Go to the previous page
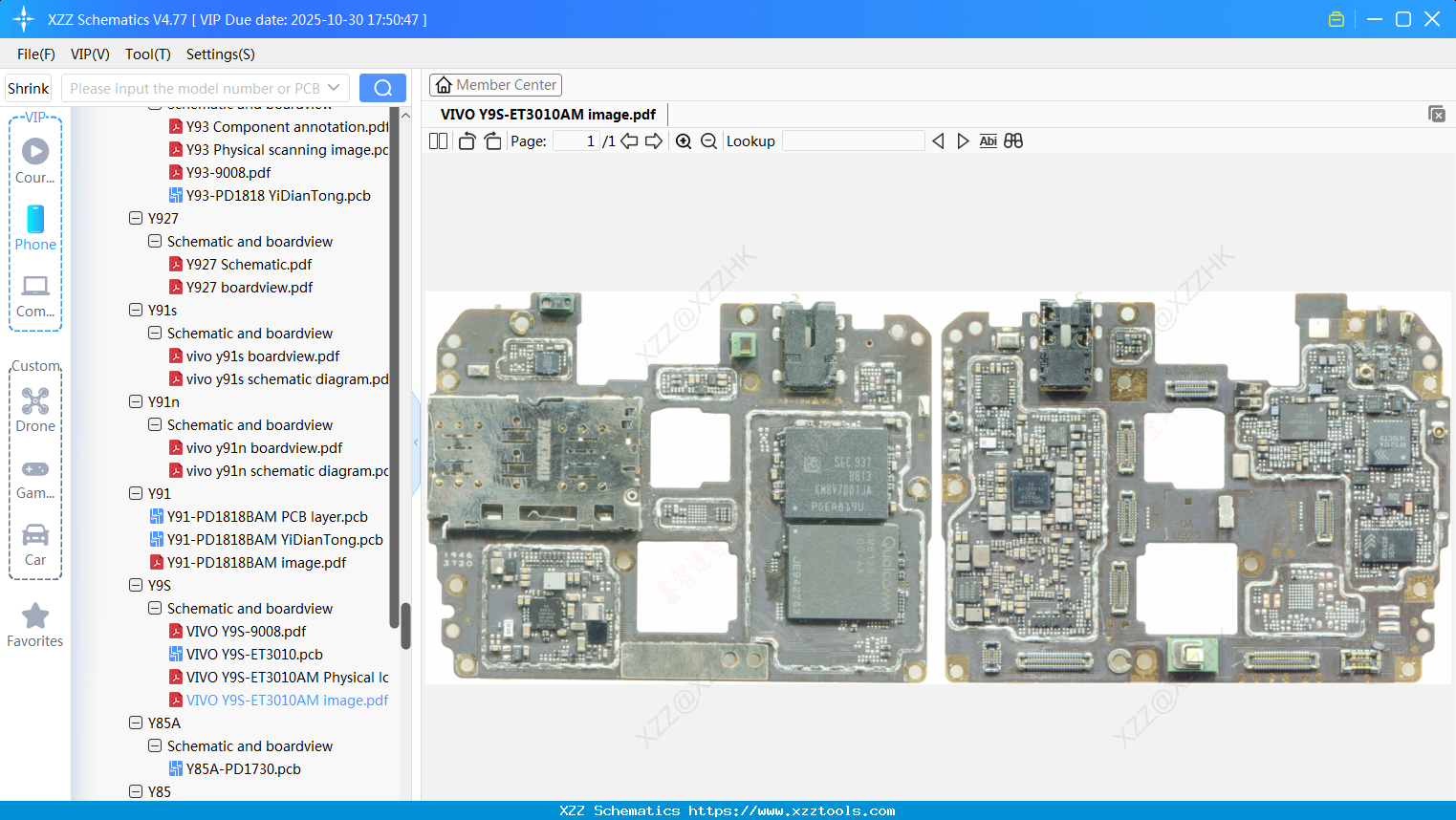This screenshot has width=1456, height=820. 629,140
